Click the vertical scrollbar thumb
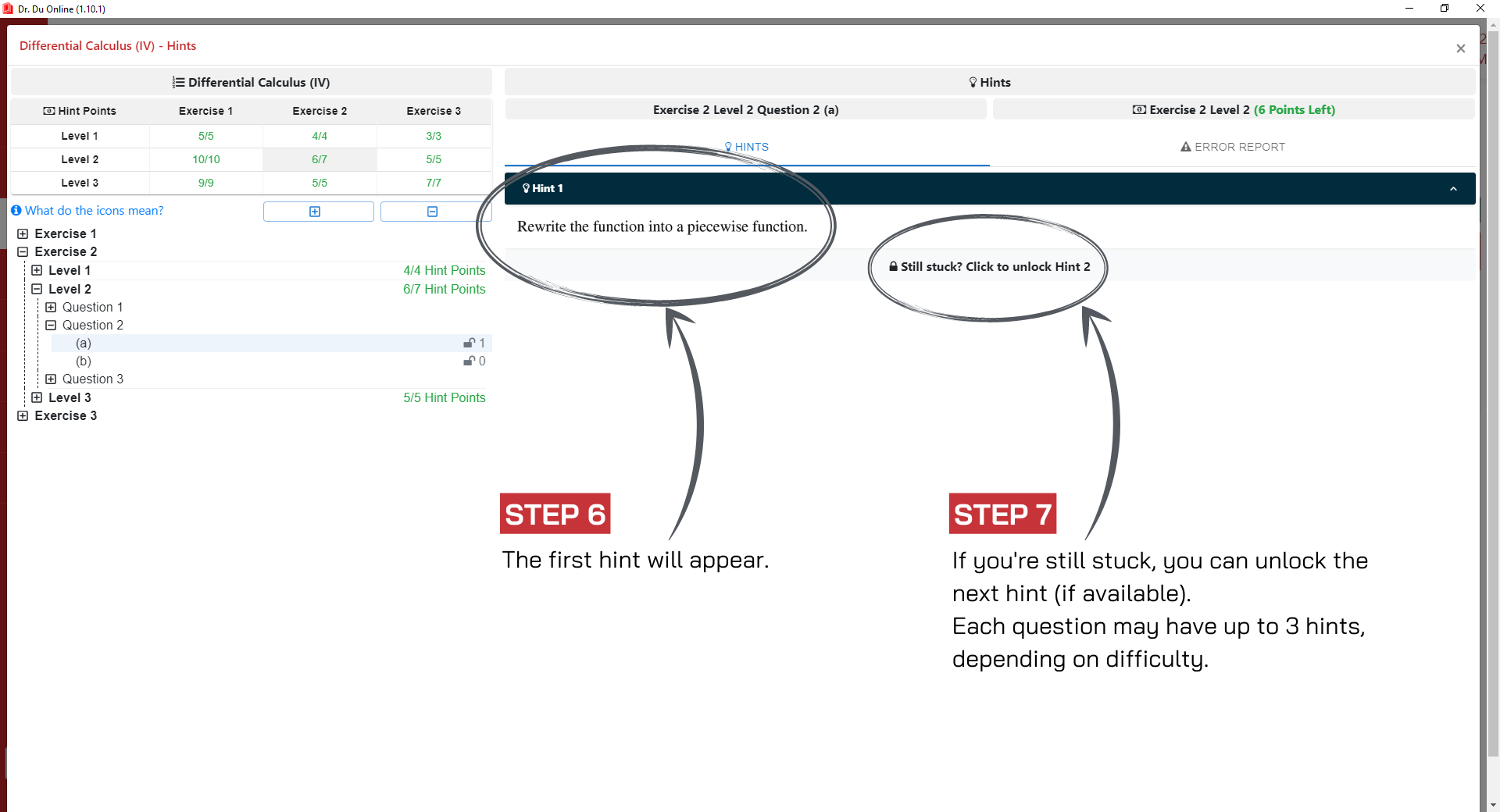Image resolution: width=1500 pixels, height=812 pixels. [1493, 394]
